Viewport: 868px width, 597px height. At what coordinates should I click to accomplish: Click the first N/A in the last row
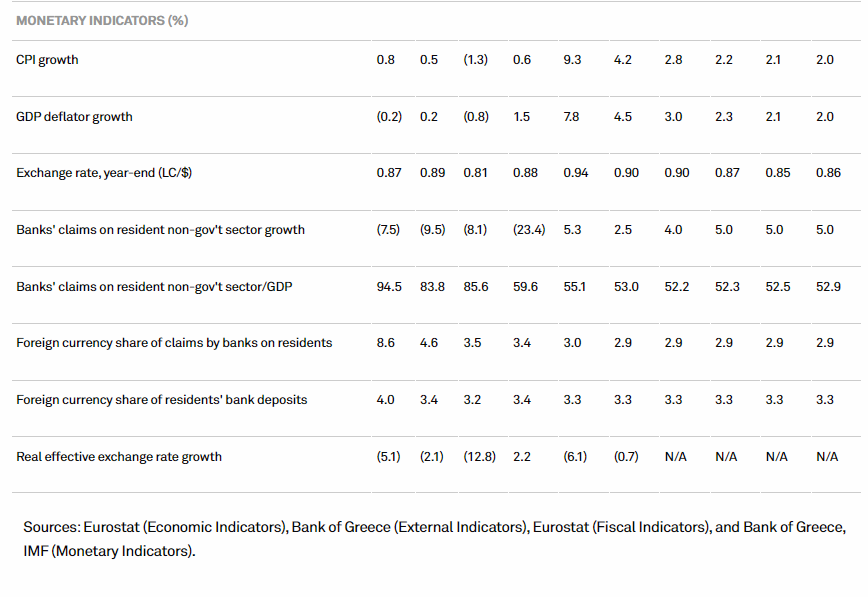coord(675,457)
